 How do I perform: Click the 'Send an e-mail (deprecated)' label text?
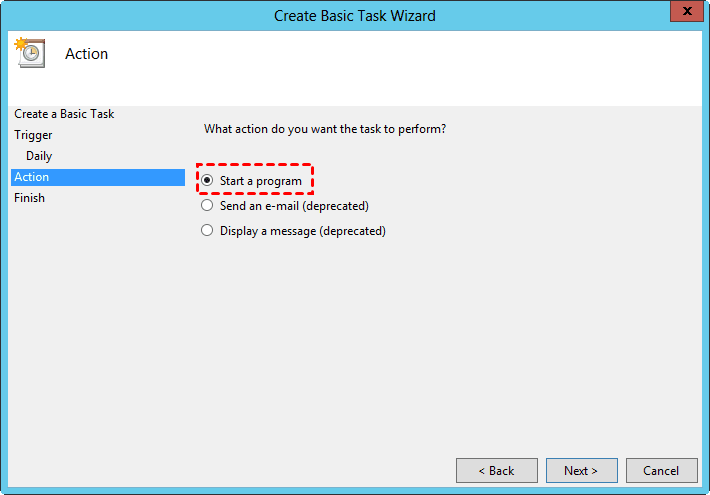click(294, 206)
